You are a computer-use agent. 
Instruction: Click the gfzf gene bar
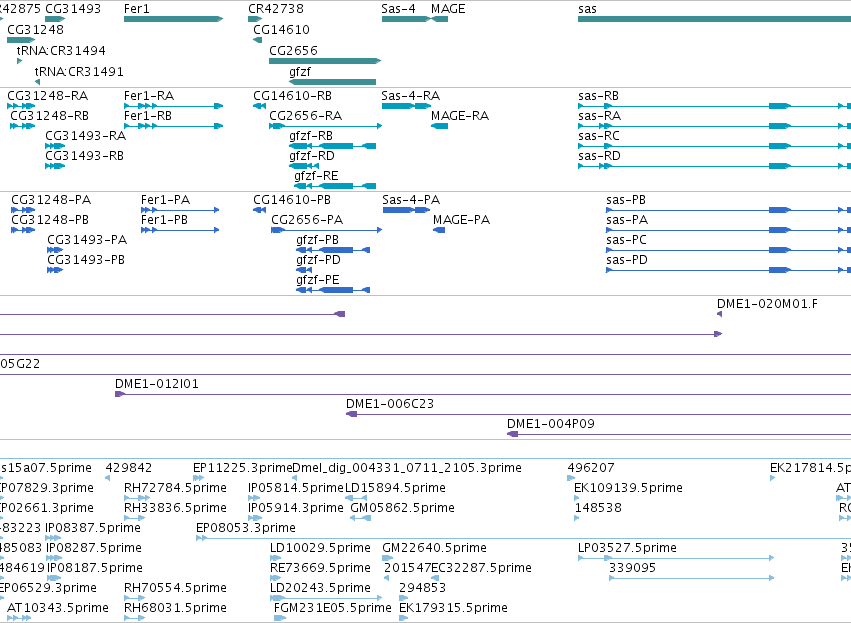[332, 82]
